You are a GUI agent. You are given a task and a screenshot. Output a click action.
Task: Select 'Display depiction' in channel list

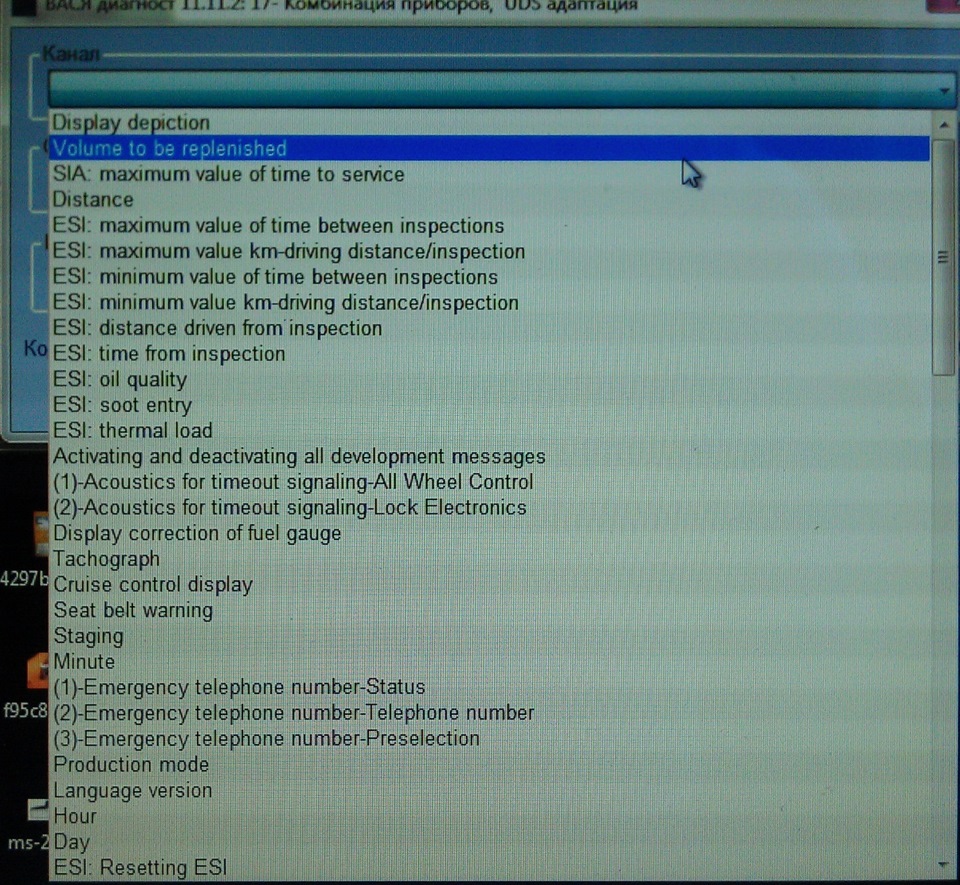point(490,122)
